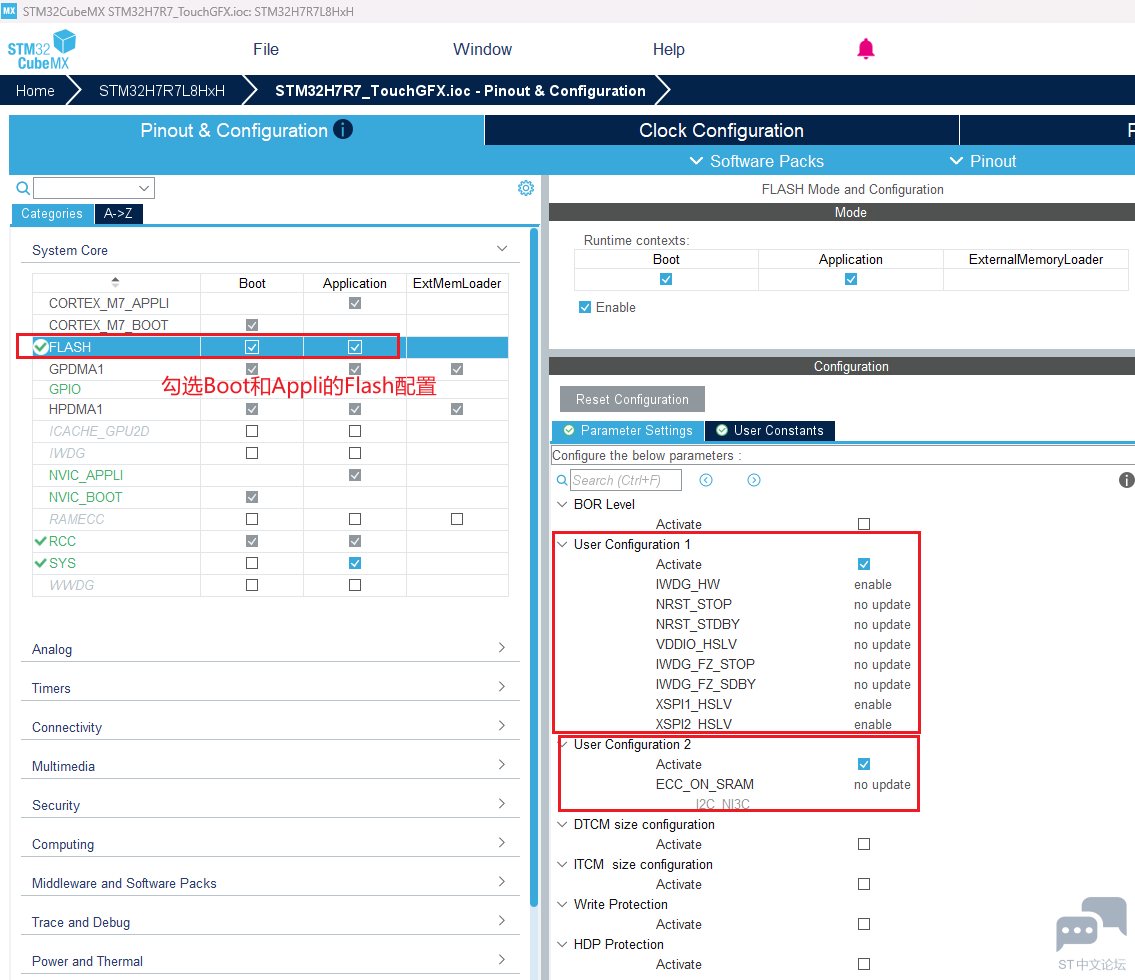Collapse the BOR Level parameter group
This screenshot has width=1135, height=980.
(562, 504)
